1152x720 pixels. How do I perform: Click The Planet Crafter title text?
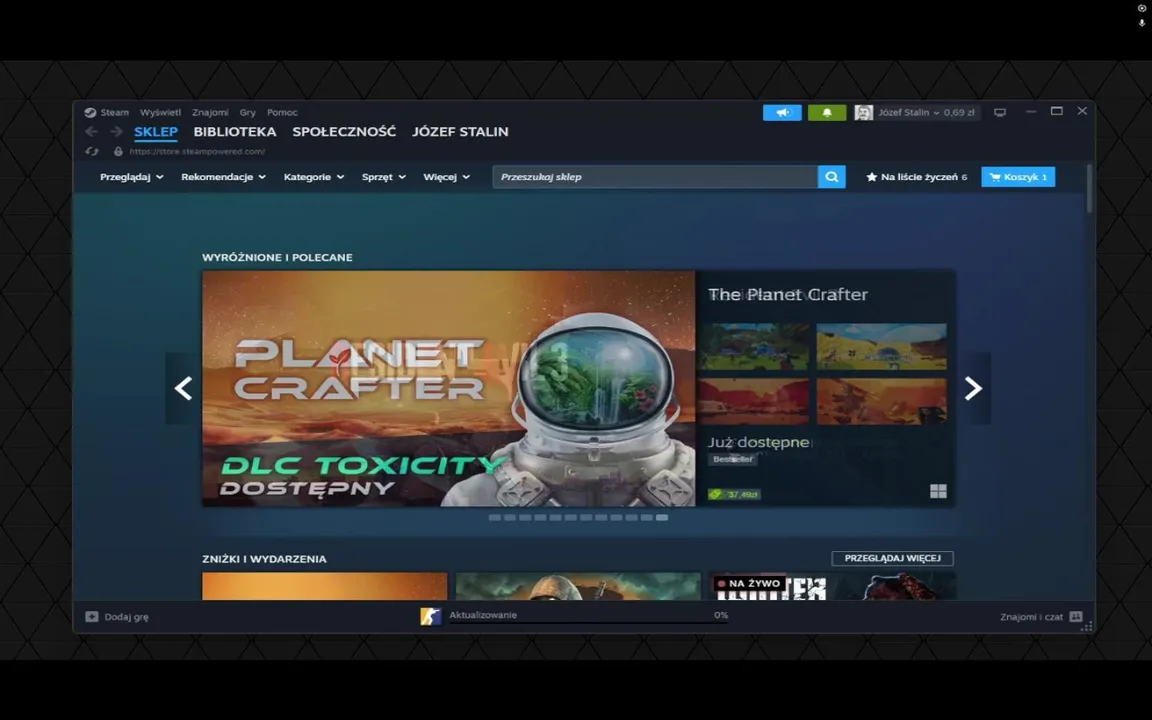click(x=788, y=295)
